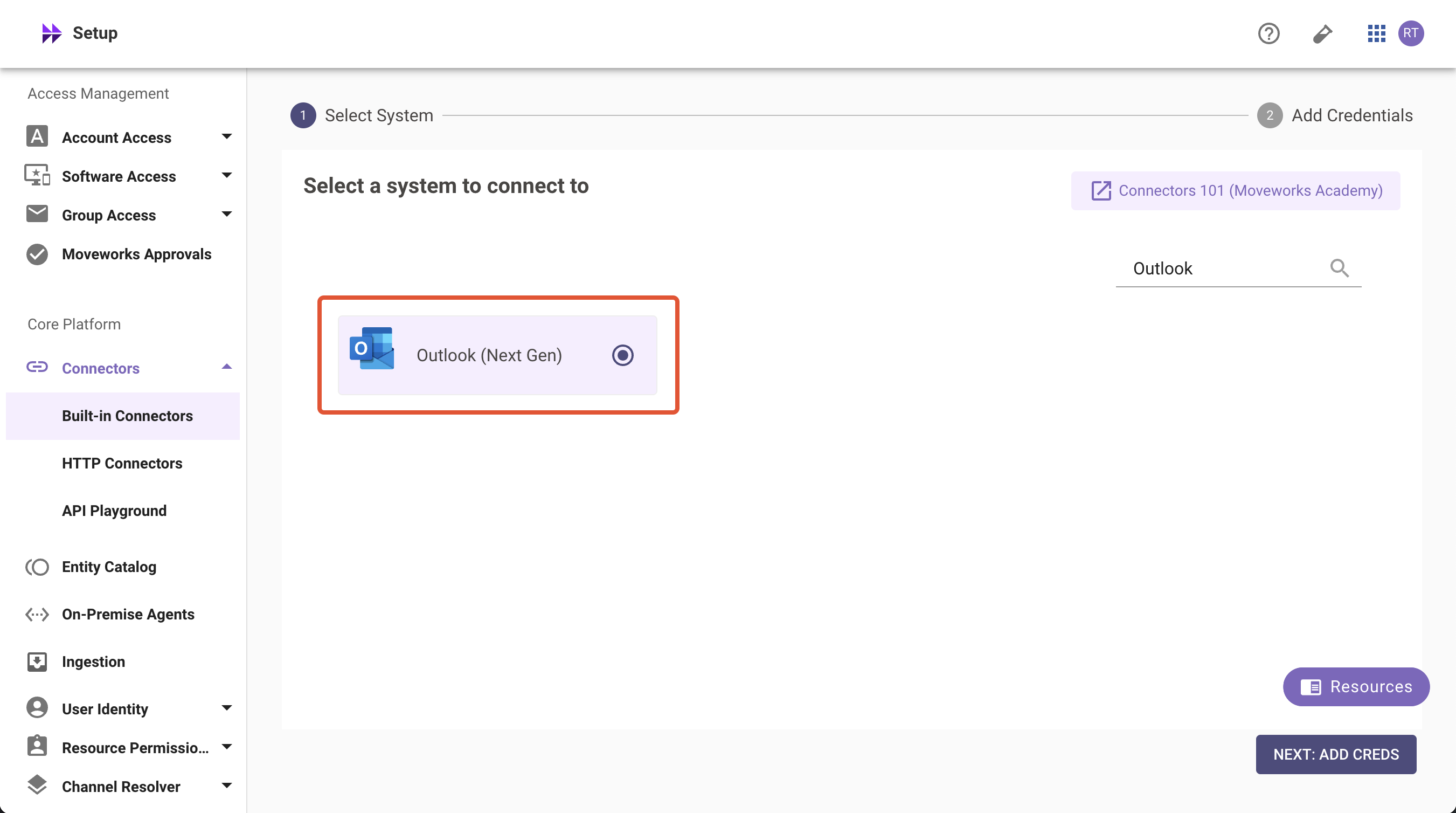
Task: Open API Playground menu item
Action: [114, 511]
